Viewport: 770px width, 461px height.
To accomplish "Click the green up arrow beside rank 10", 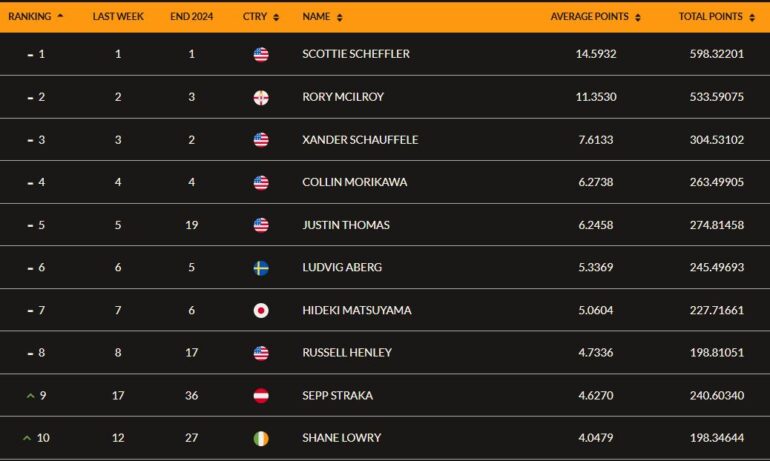I will (x=27, y=438).
